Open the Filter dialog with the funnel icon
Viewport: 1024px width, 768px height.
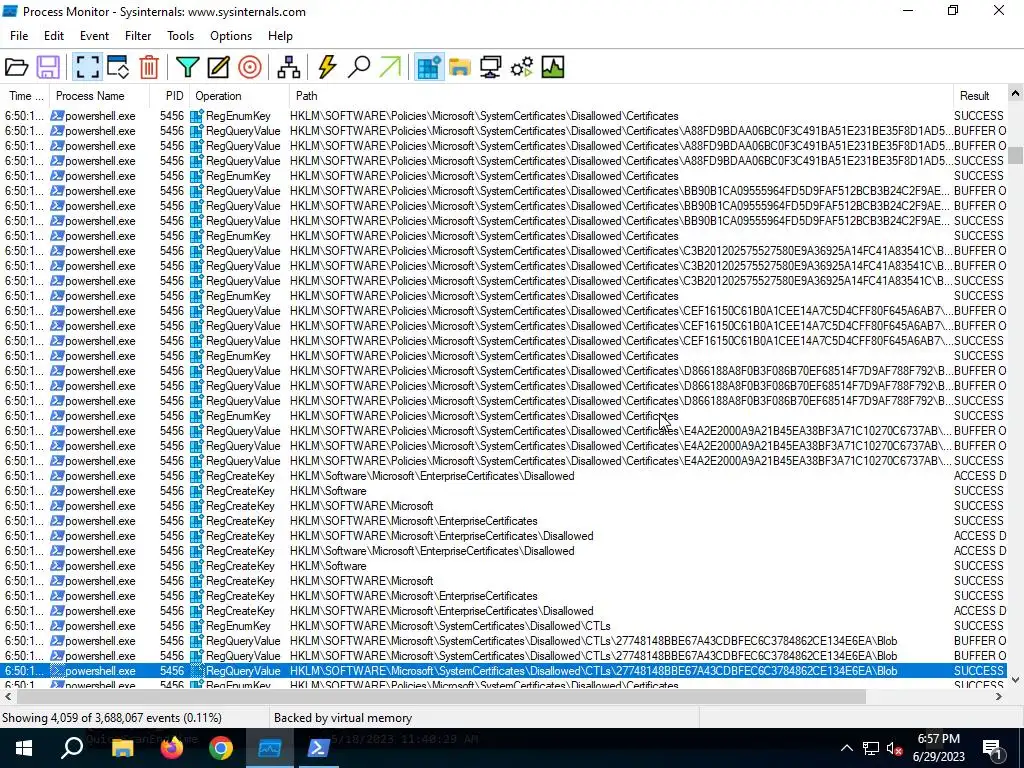pyautogui.click(x=187, y=67)
